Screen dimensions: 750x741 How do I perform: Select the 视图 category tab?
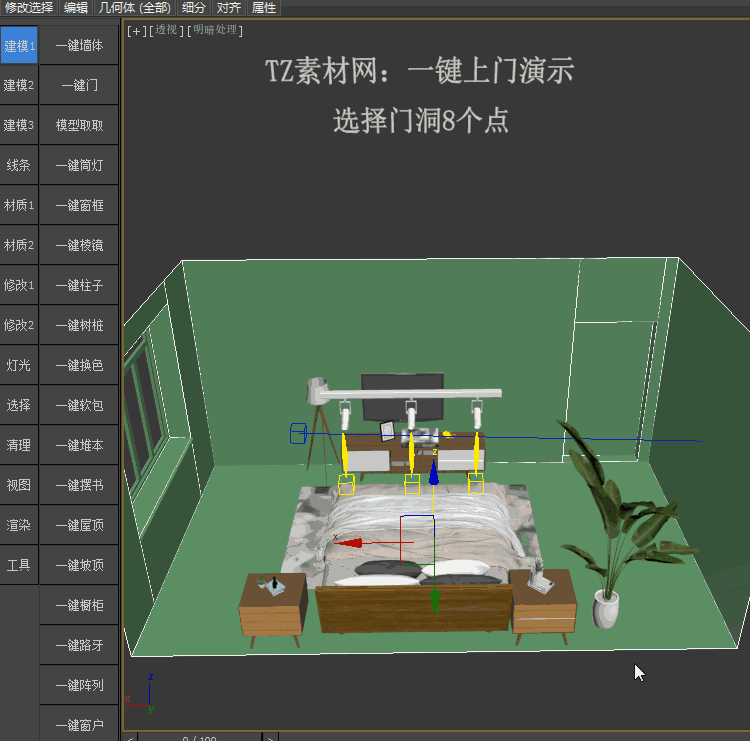coord(19,485)
